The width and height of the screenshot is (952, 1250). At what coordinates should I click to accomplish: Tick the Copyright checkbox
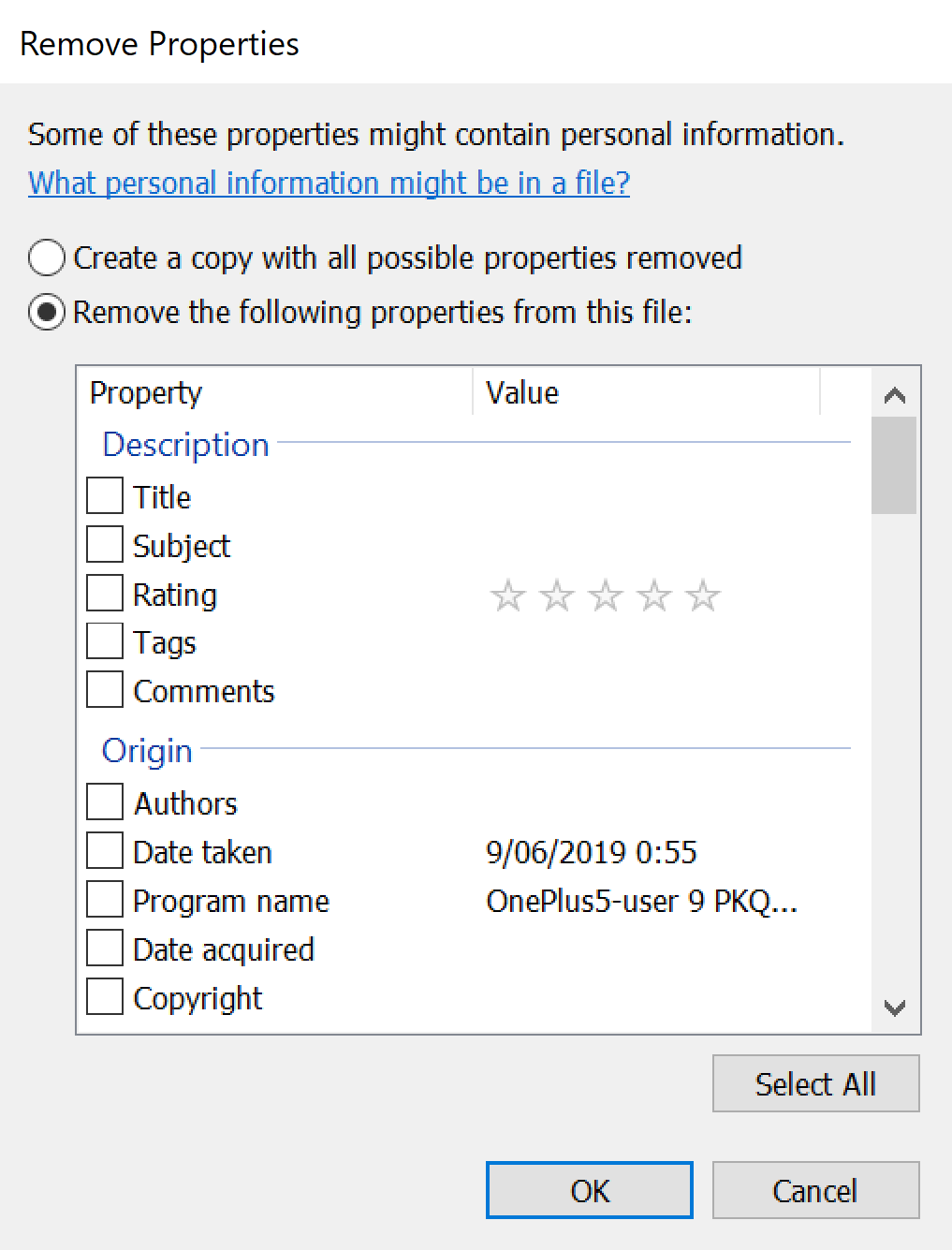coord(105,997)
